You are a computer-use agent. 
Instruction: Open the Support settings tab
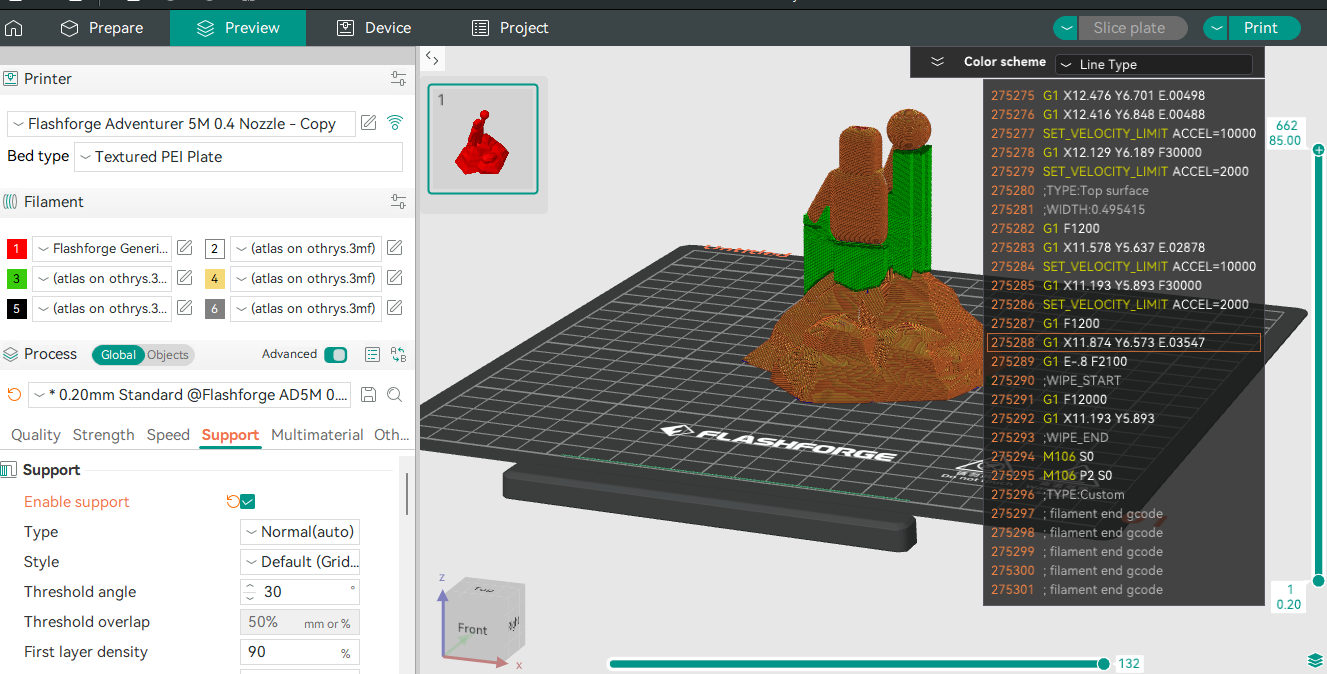coord(230,435)
